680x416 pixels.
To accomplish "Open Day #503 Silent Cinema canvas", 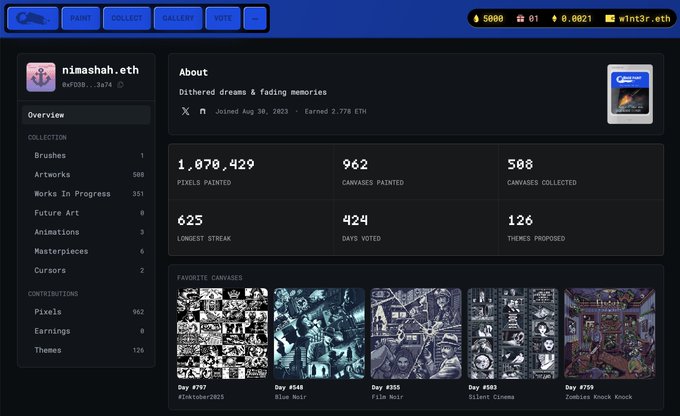I will click(513, 333).
